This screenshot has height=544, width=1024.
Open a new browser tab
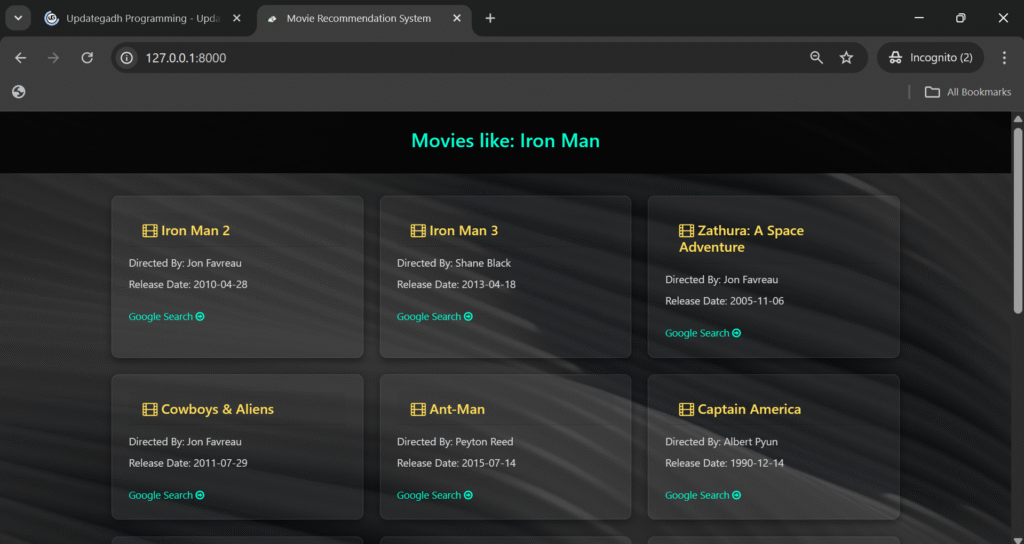[x=490, y=18]
